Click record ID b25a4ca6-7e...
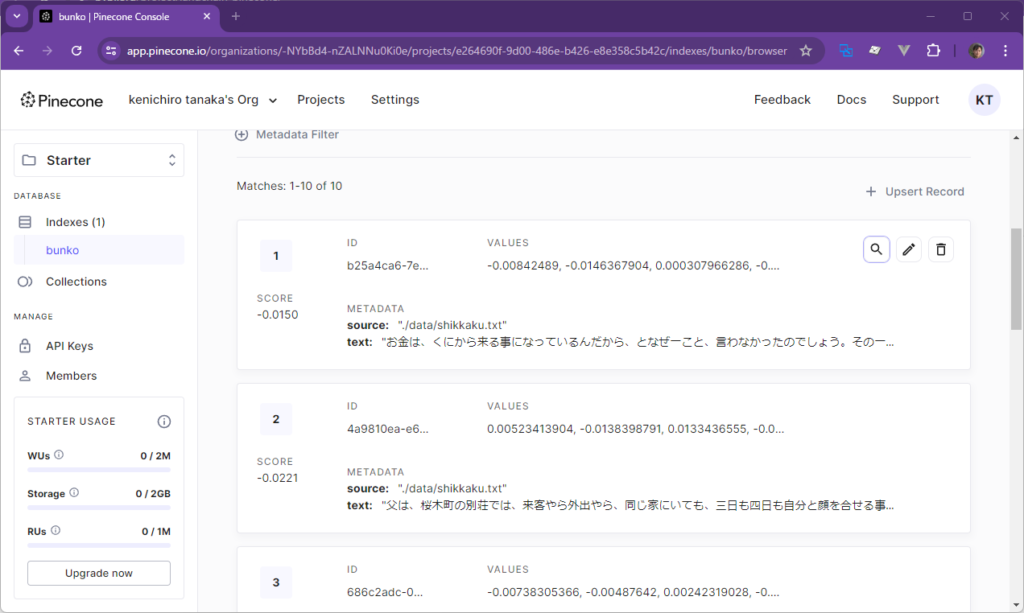This screenshot has width=1024, height=613. click(387, 266)
